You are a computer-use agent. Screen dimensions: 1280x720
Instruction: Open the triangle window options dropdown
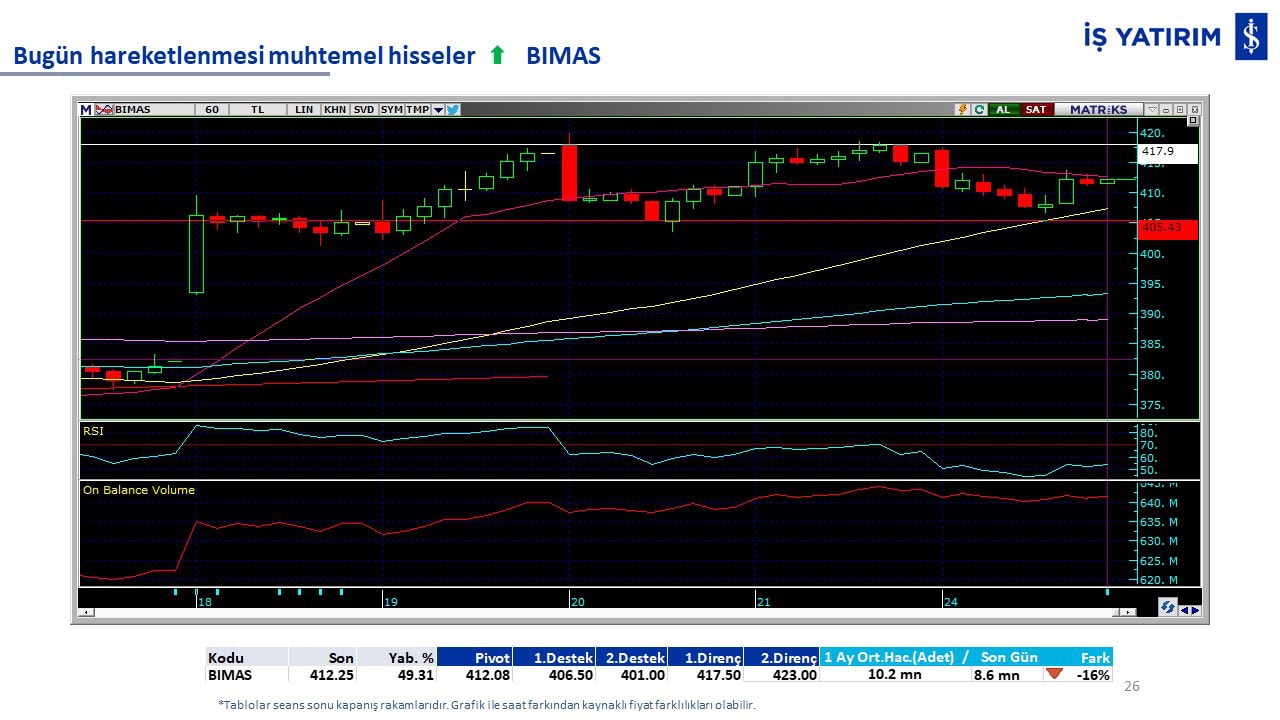(x=1152, y=110)
